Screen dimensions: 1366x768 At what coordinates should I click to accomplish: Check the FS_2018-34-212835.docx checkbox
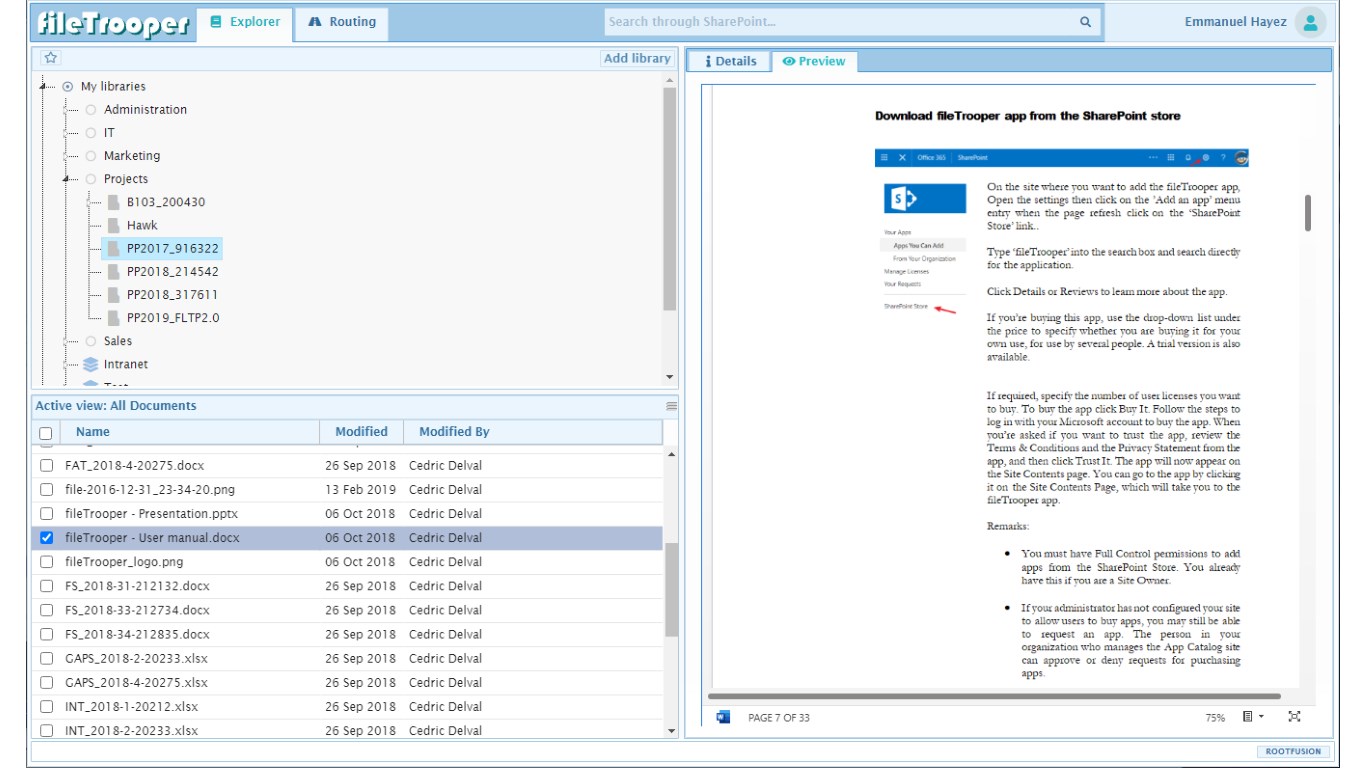point(46,634)
